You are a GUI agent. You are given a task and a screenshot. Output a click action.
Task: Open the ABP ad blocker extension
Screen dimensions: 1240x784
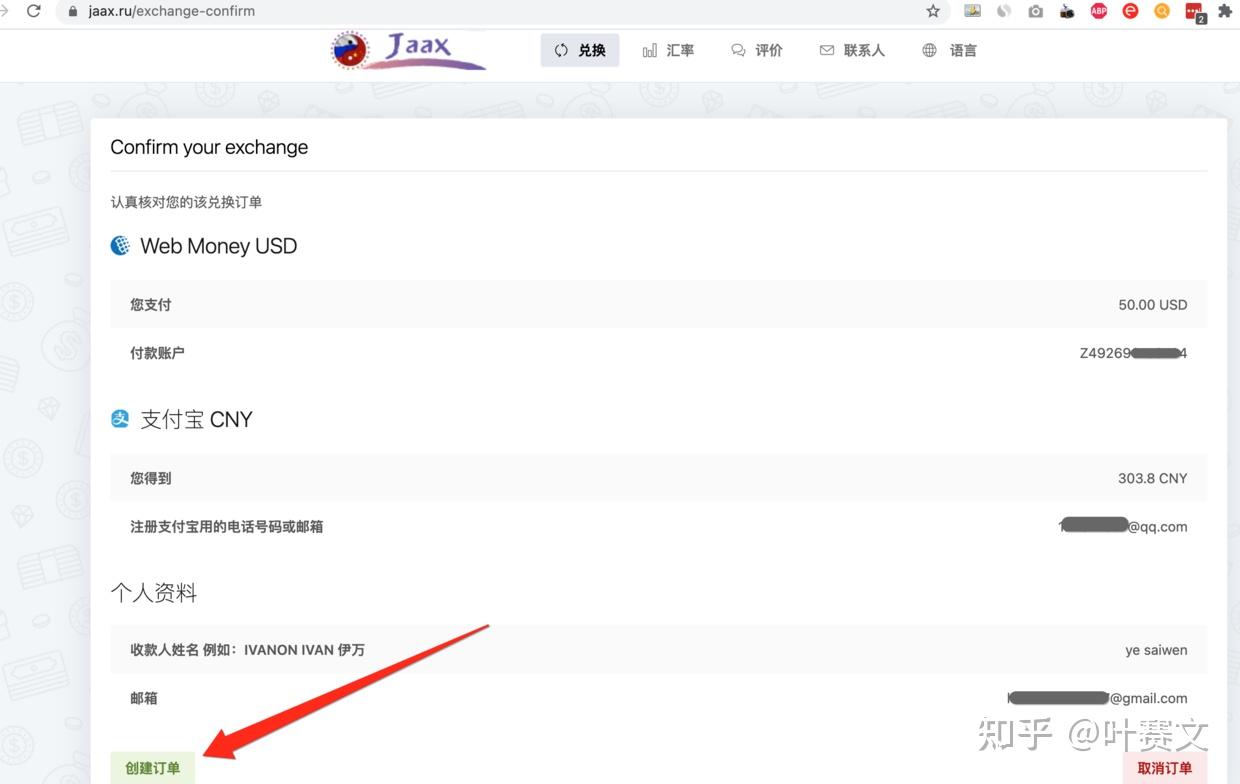point(1099,11)
